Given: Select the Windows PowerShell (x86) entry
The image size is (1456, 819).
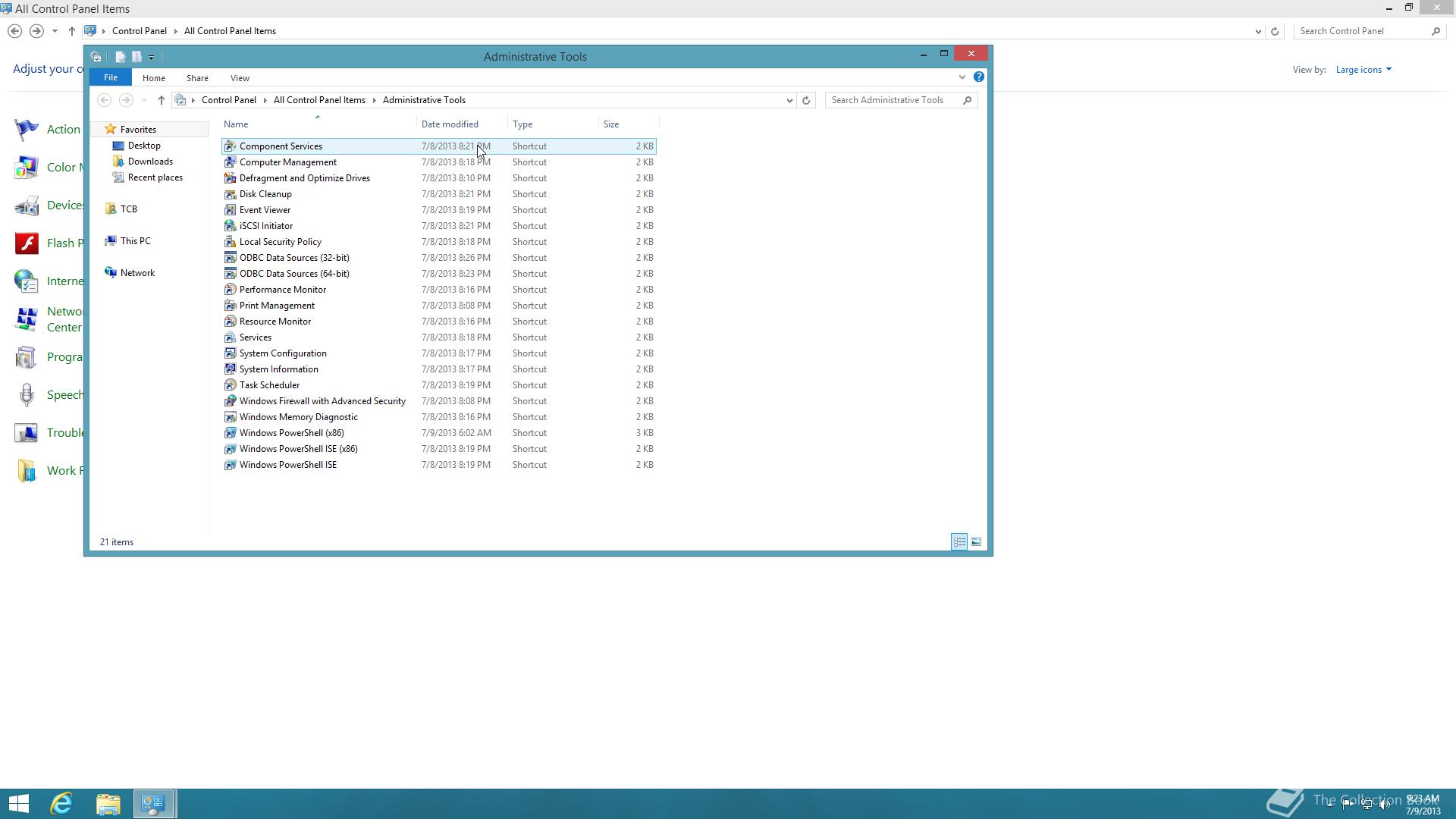Looking at the screenshot, I should [x=438, y=433].
